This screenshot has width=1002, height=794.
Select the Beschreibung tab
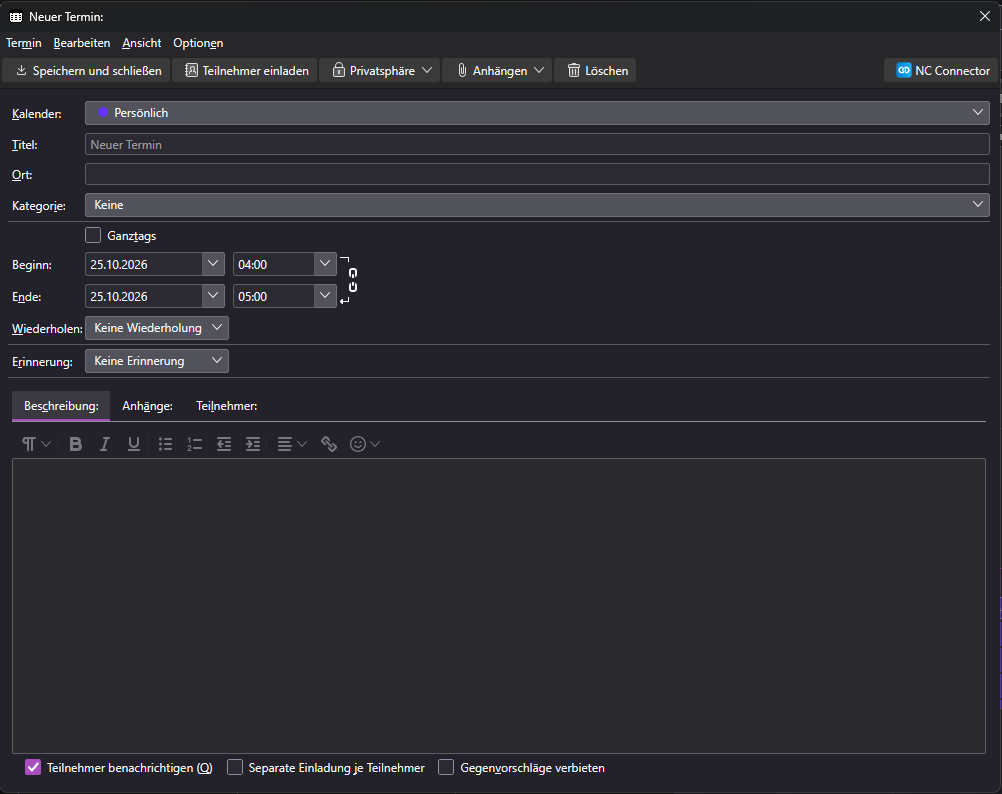(61, 406)
